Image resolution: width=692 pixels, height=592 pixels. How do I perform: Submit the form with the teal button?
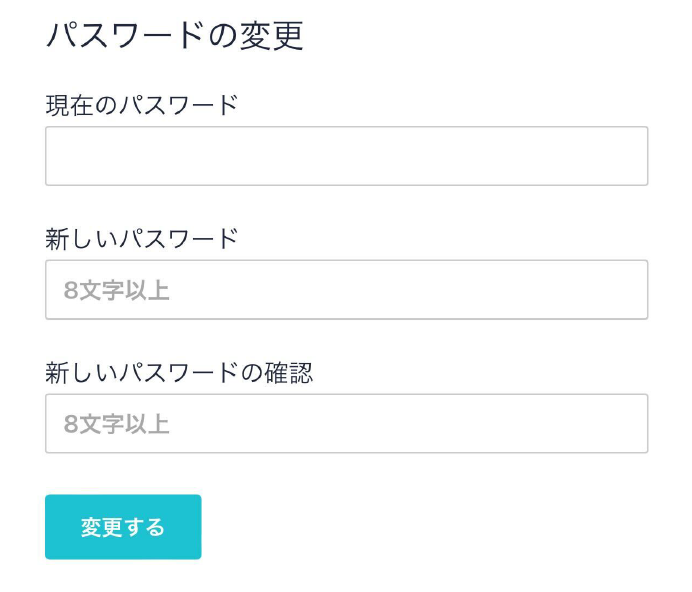coord(123,527)
